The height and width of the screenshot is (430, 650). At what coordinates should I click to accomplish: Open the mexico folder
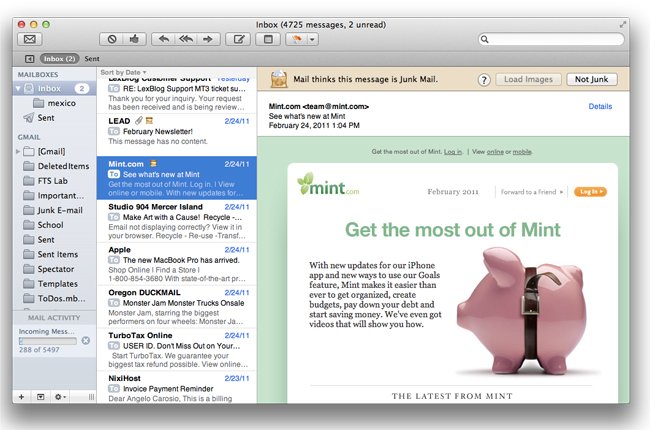pos(55,103)
